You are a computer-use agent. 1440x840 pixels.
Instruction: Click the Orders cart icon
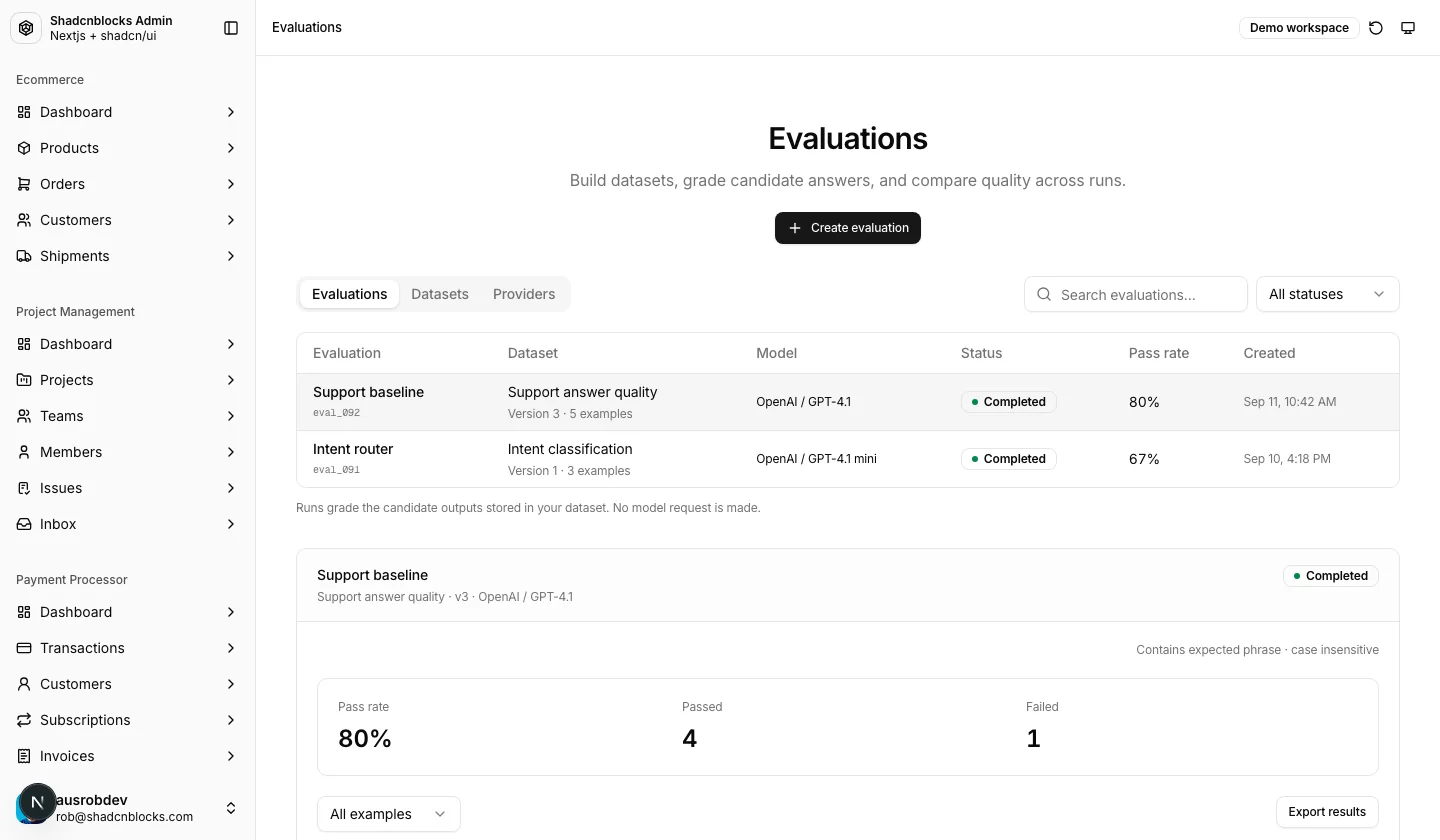24,184
